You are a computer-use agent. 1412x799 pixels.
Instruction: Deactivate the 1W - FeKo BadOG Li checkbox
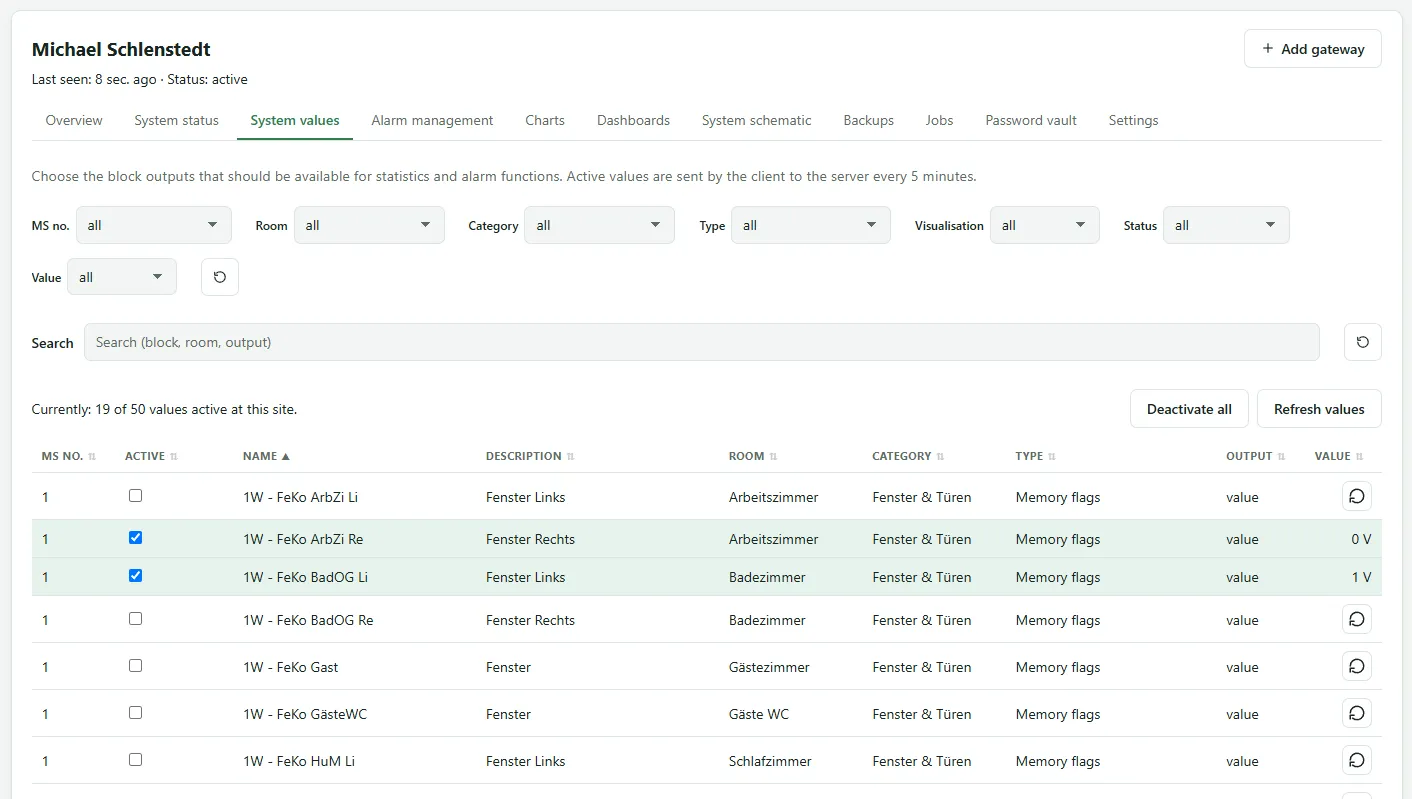point(136,575)
